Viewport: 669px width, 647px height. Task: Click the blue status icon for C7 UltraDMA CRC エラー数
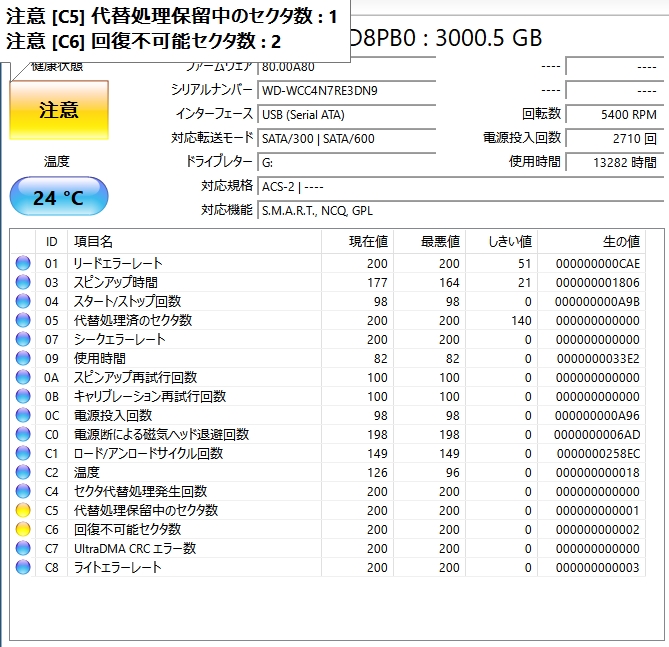(23, 548)
